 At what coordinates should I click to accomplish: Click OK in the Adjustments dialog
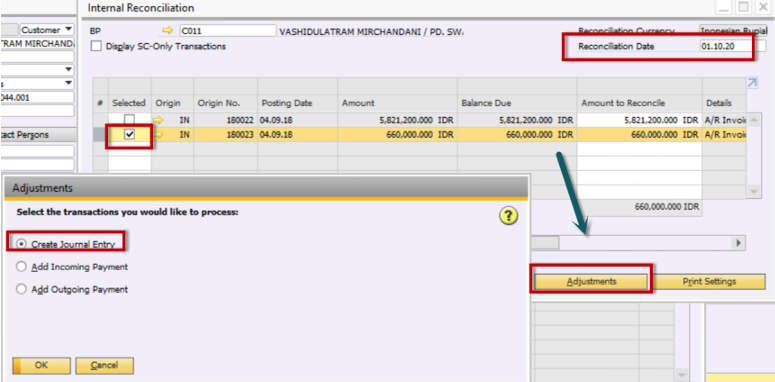(x=42, y=366)
